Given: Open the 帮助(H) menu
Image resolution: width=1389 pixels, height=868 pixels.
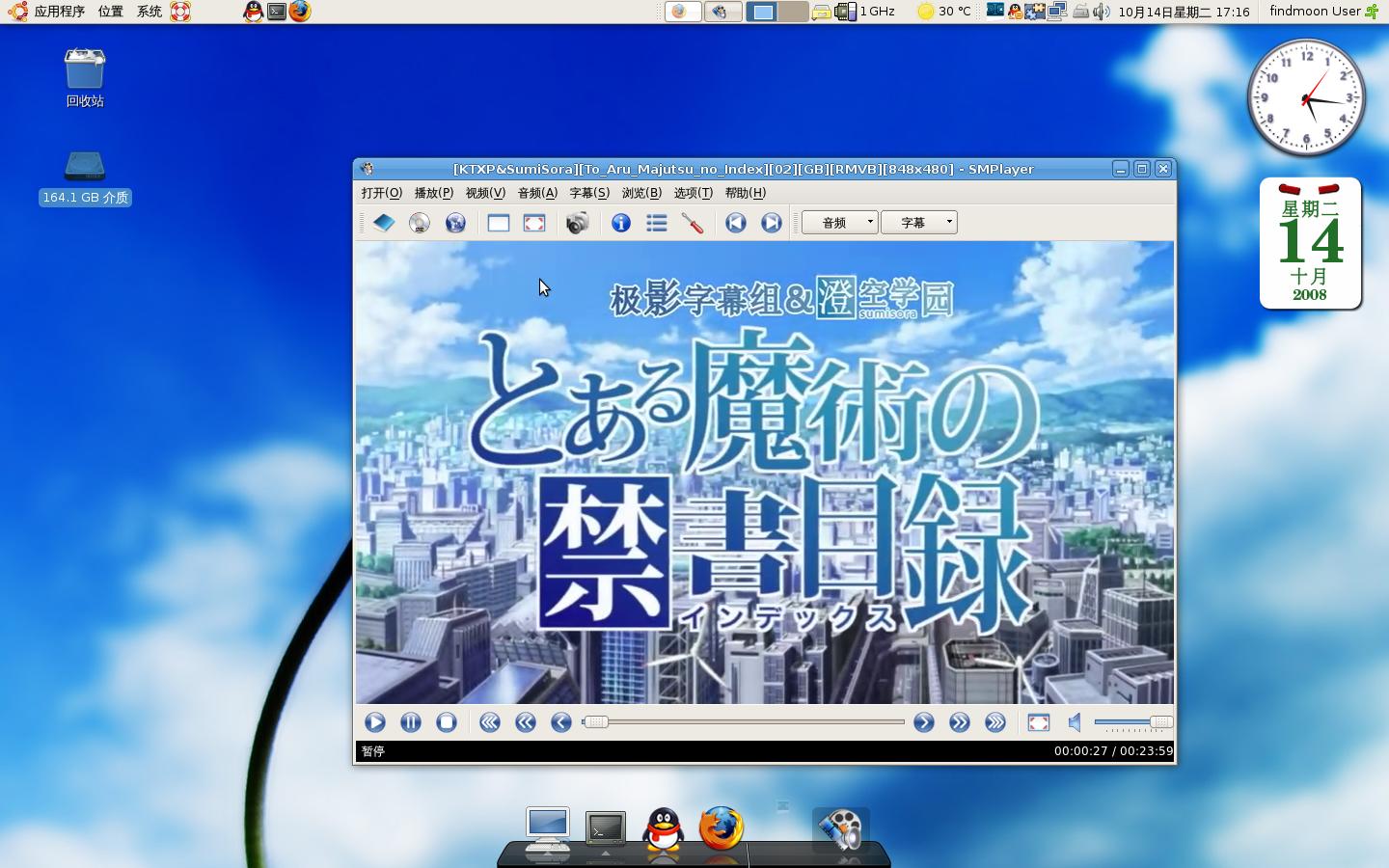Looking at the screenshot, I should [746, 193].
